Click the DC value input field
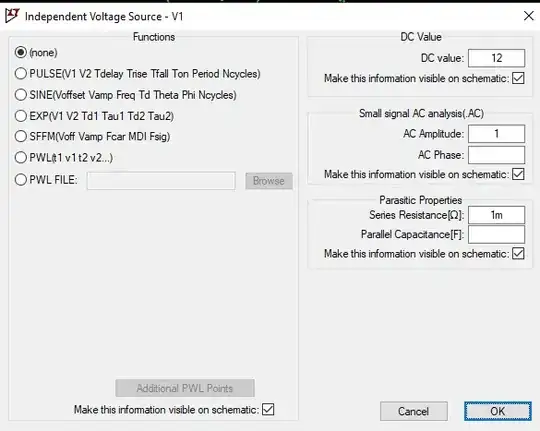The image size is (540, 431). [496, 58]
